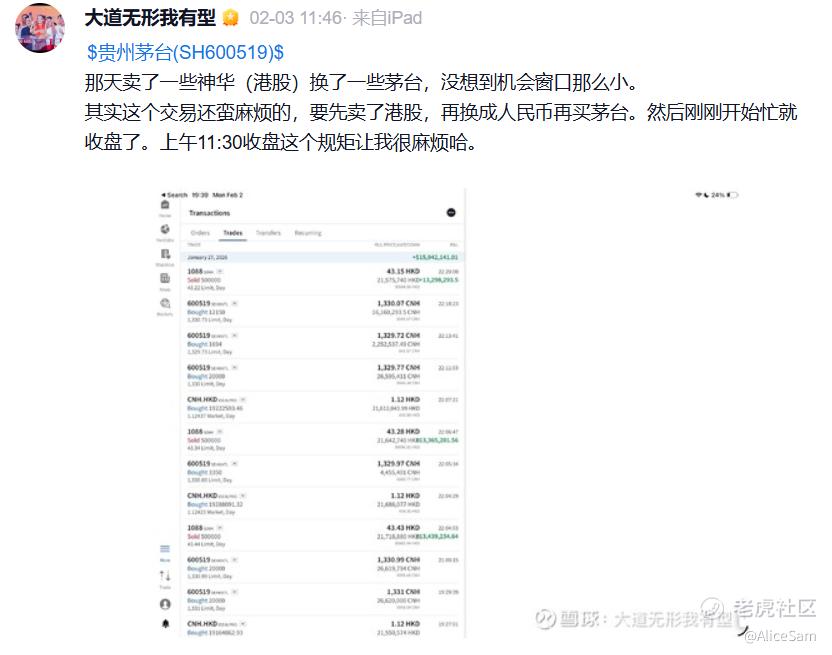
Task: Click the green daily total P&L amount
Action: [435, 257]
